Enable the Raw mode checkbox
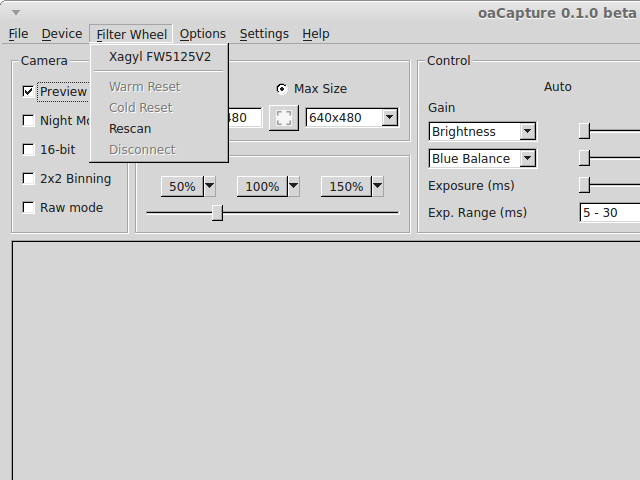This screenshot has width=640, height=480. (x=28, y=207)
